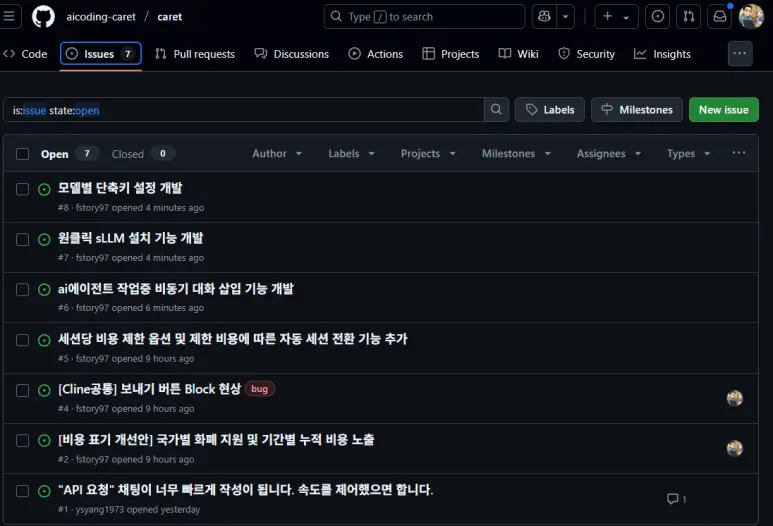The image size is (773, 526).
Task: Click the search magnifier button in filter bar
Action: point(496,110)
